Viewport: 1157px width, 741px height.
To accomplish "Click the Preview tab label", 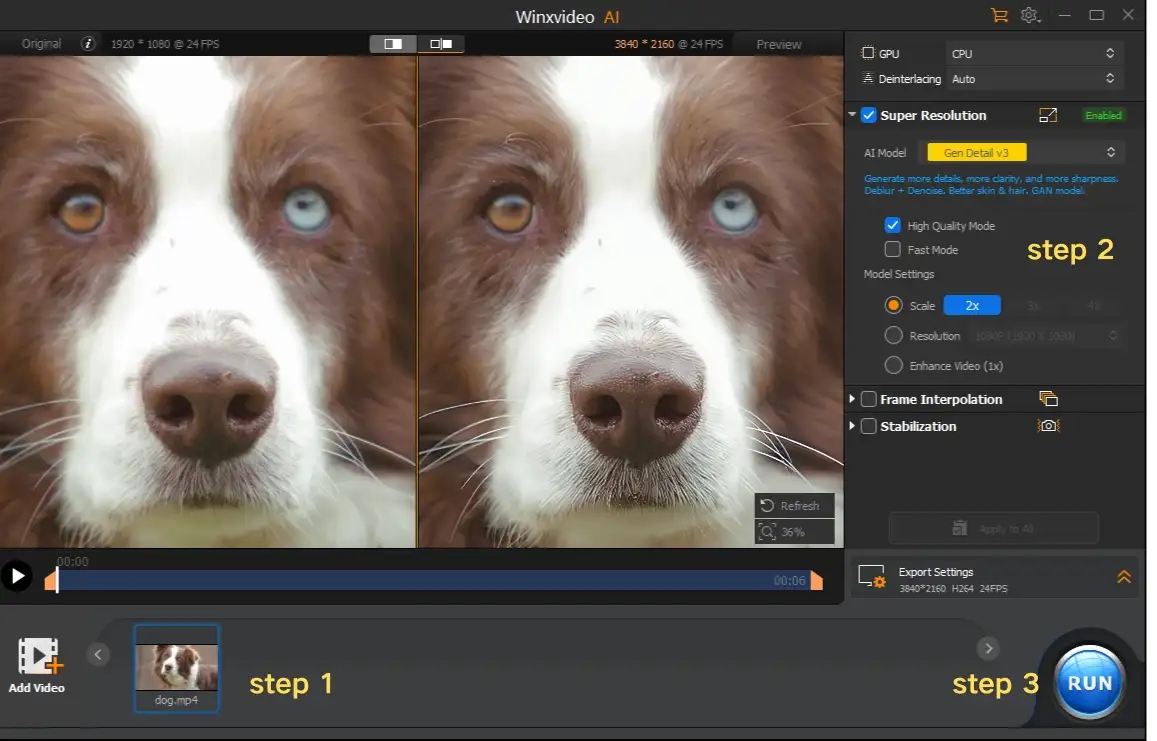I will coord(778,44).
